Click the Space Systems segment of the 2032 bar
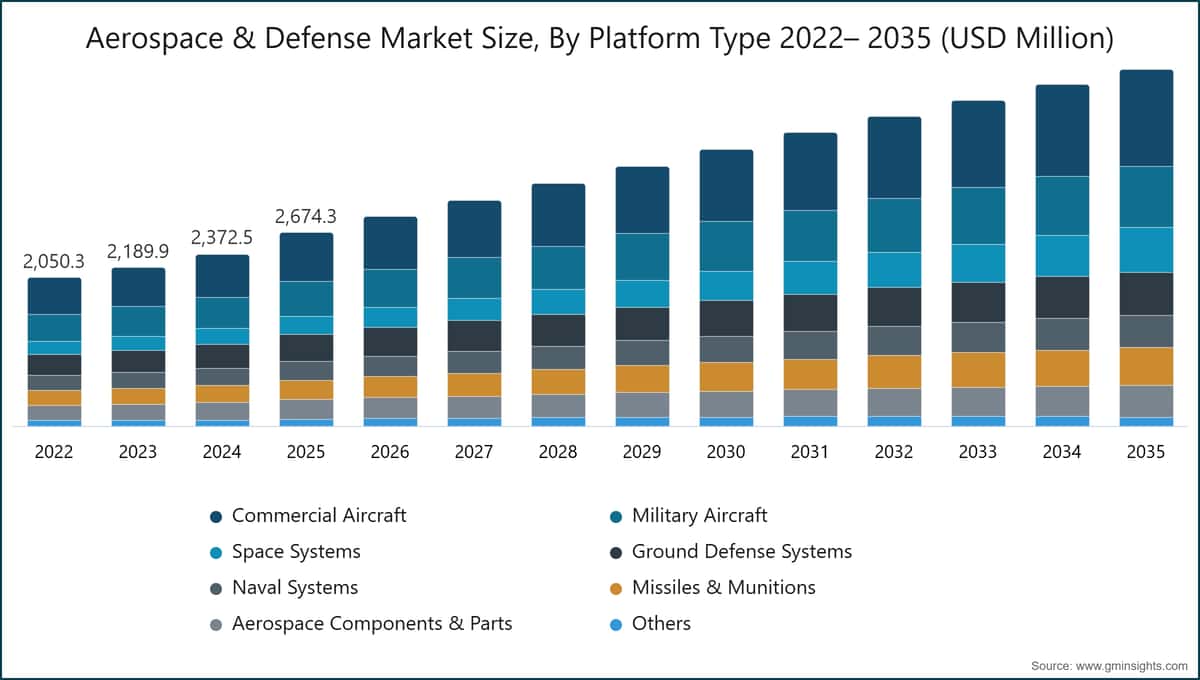The image size is (1200, 680). coord(894,270)
